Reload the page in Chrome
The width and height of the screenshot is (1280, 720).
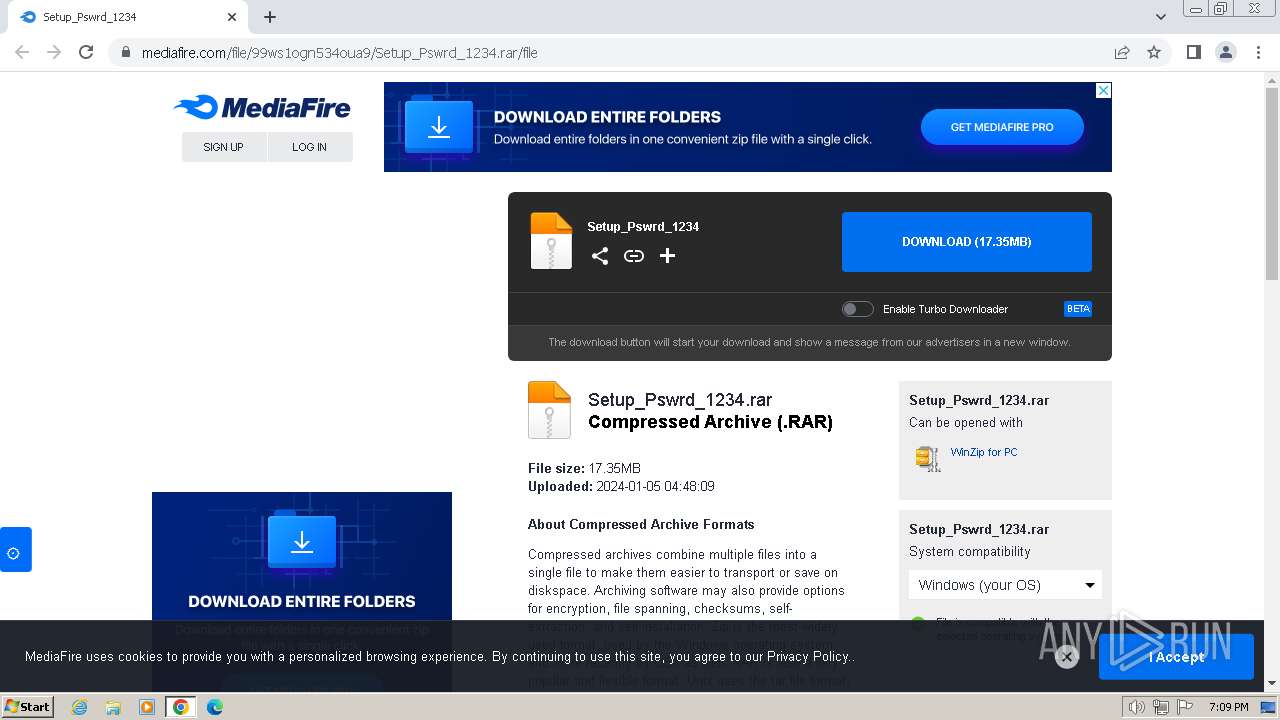tap(86, 52)
